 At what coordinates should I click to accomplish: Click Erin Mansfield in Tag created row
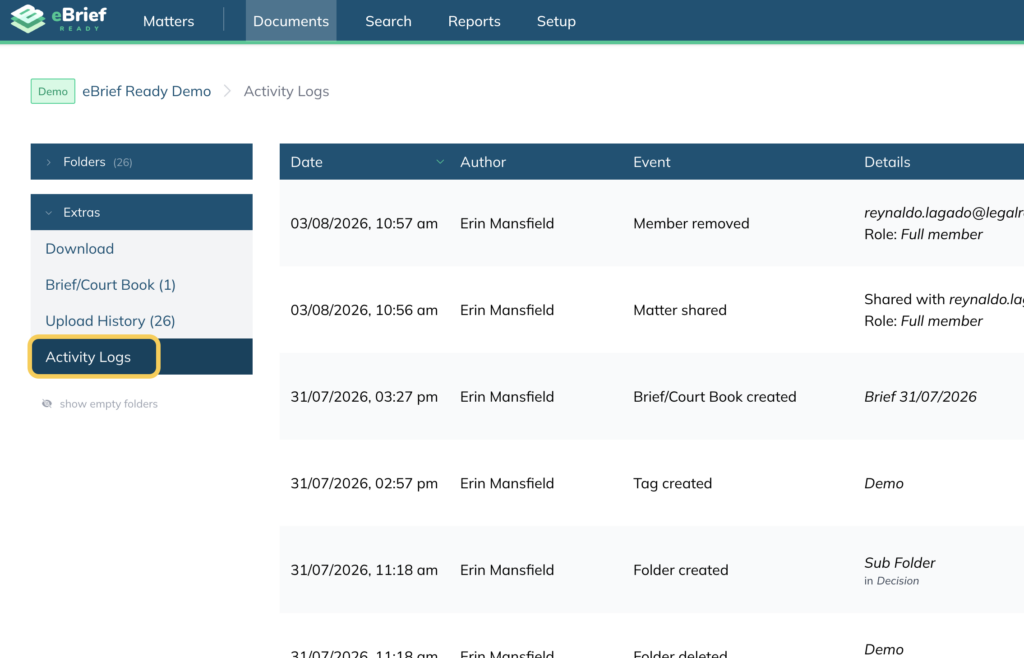(x=507, y=484)
